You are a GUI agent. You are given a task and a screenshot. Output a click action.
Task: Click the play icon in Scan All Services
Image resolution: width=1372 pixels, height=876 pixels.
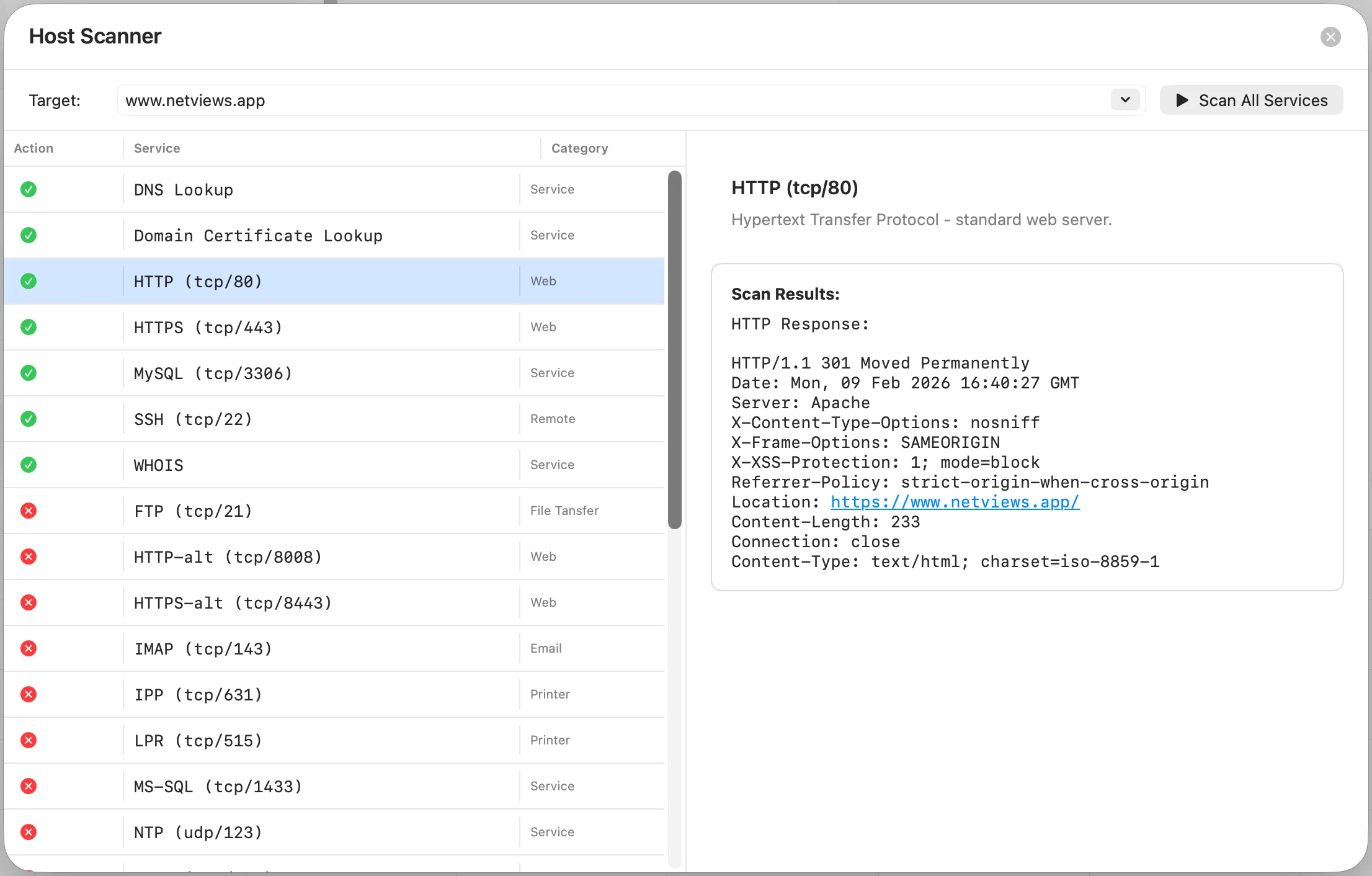[1183, 100]
